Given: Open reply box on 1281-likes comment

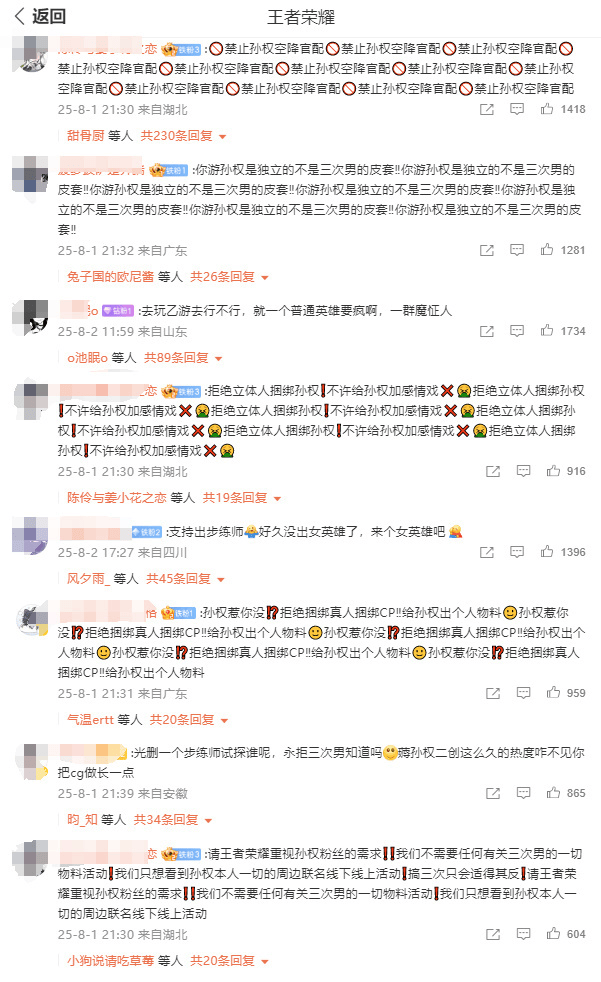Looking at the screenshot, I should tap(516, 250).
